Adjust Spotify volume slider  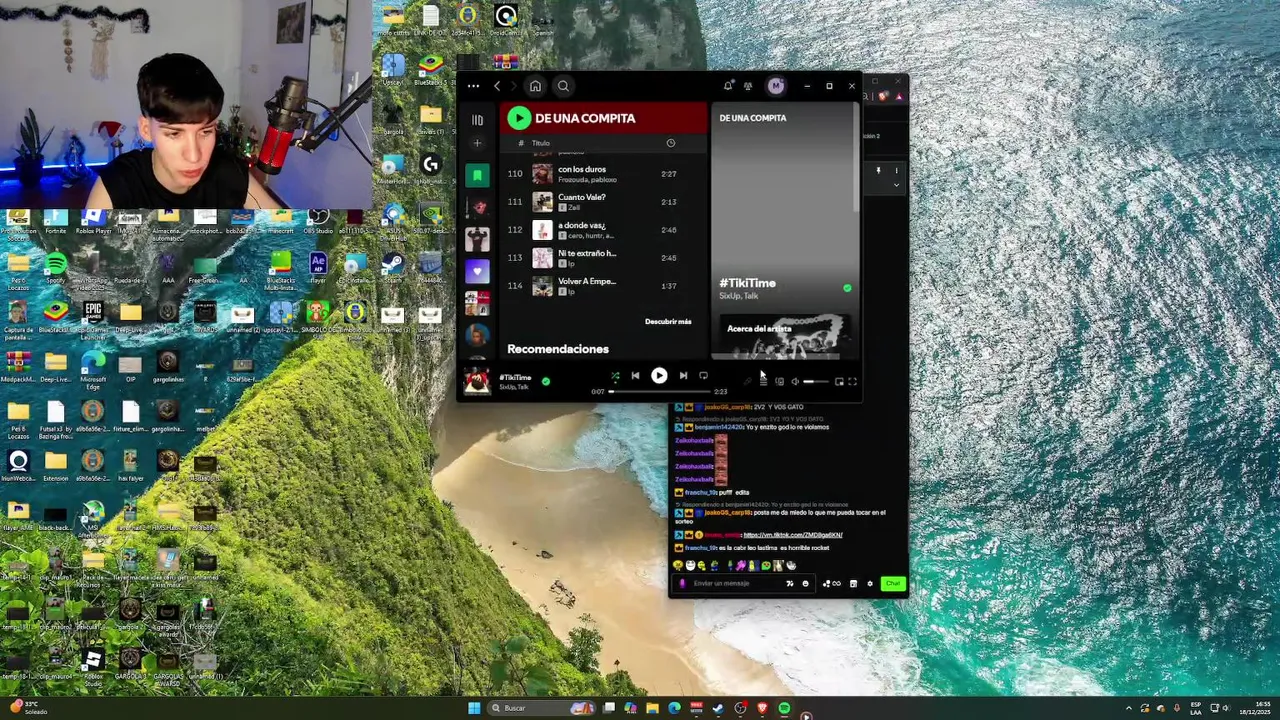(x=816, y=381)
